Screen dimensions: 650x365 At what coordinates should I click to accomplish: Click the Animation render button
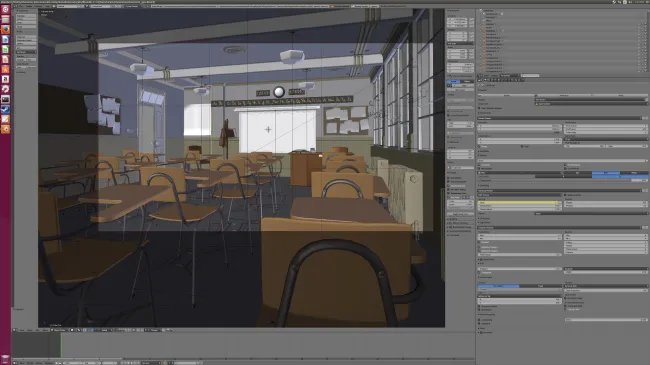[564, 95]
